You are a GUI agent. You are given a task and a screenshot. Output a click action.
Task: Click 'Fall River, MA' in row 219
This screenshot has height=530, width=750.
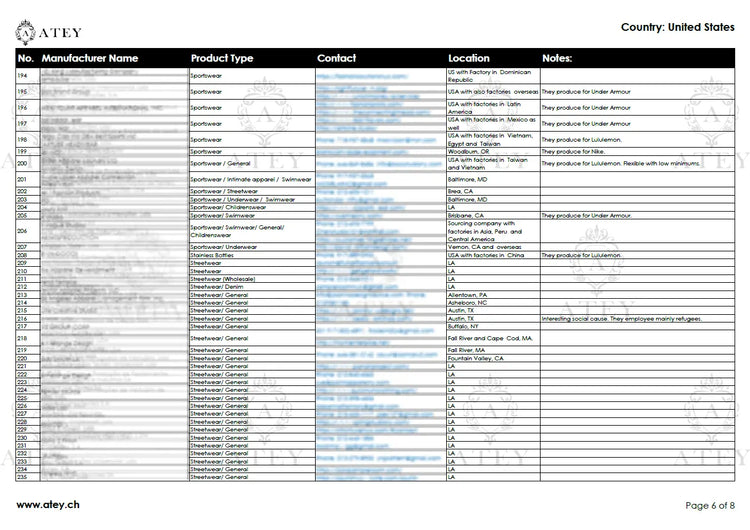pos(466,350)
